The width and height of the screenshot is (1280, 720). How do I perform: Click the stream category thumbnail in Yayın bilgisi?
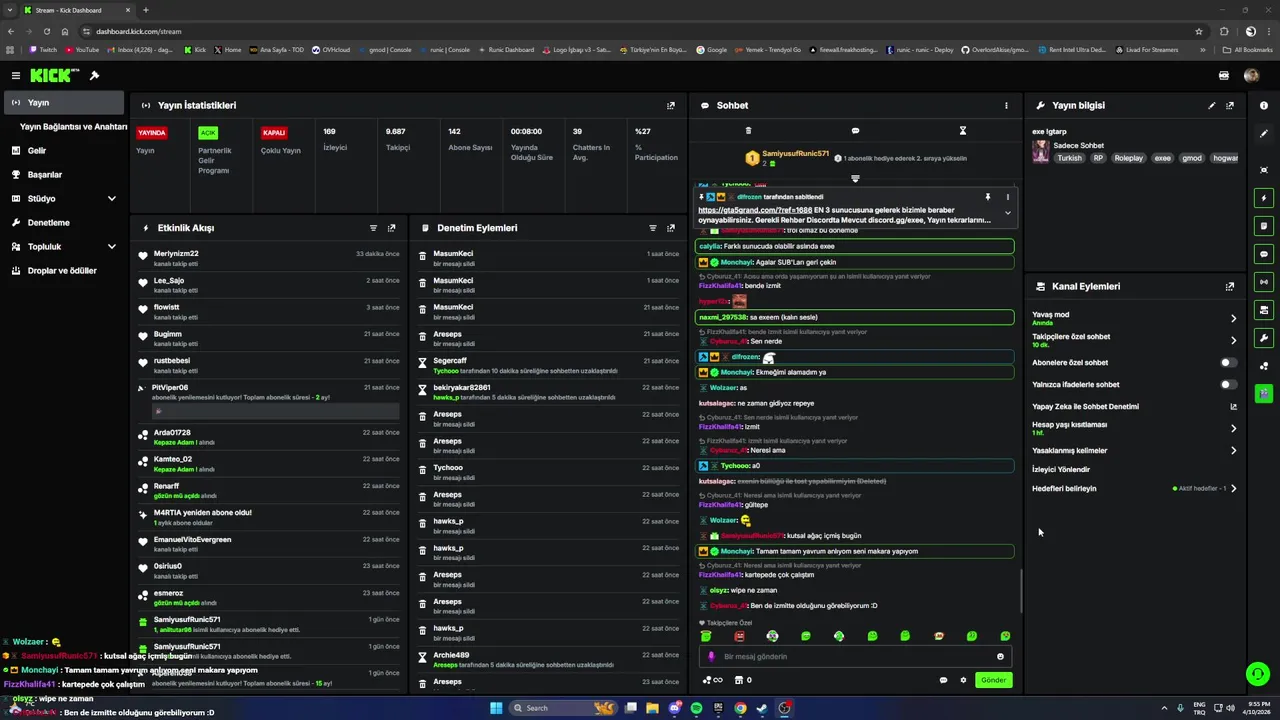(1041, 151)
